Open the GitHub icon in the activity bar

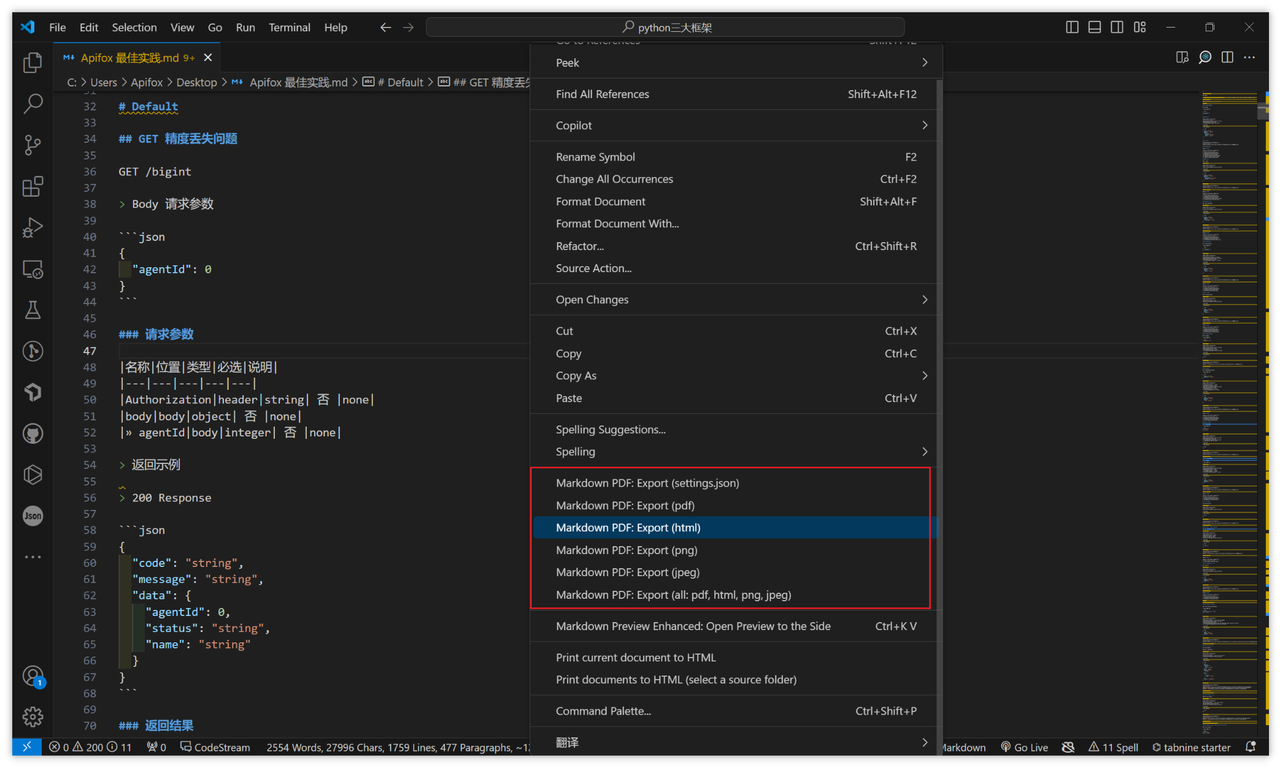[x=33, y=433]
